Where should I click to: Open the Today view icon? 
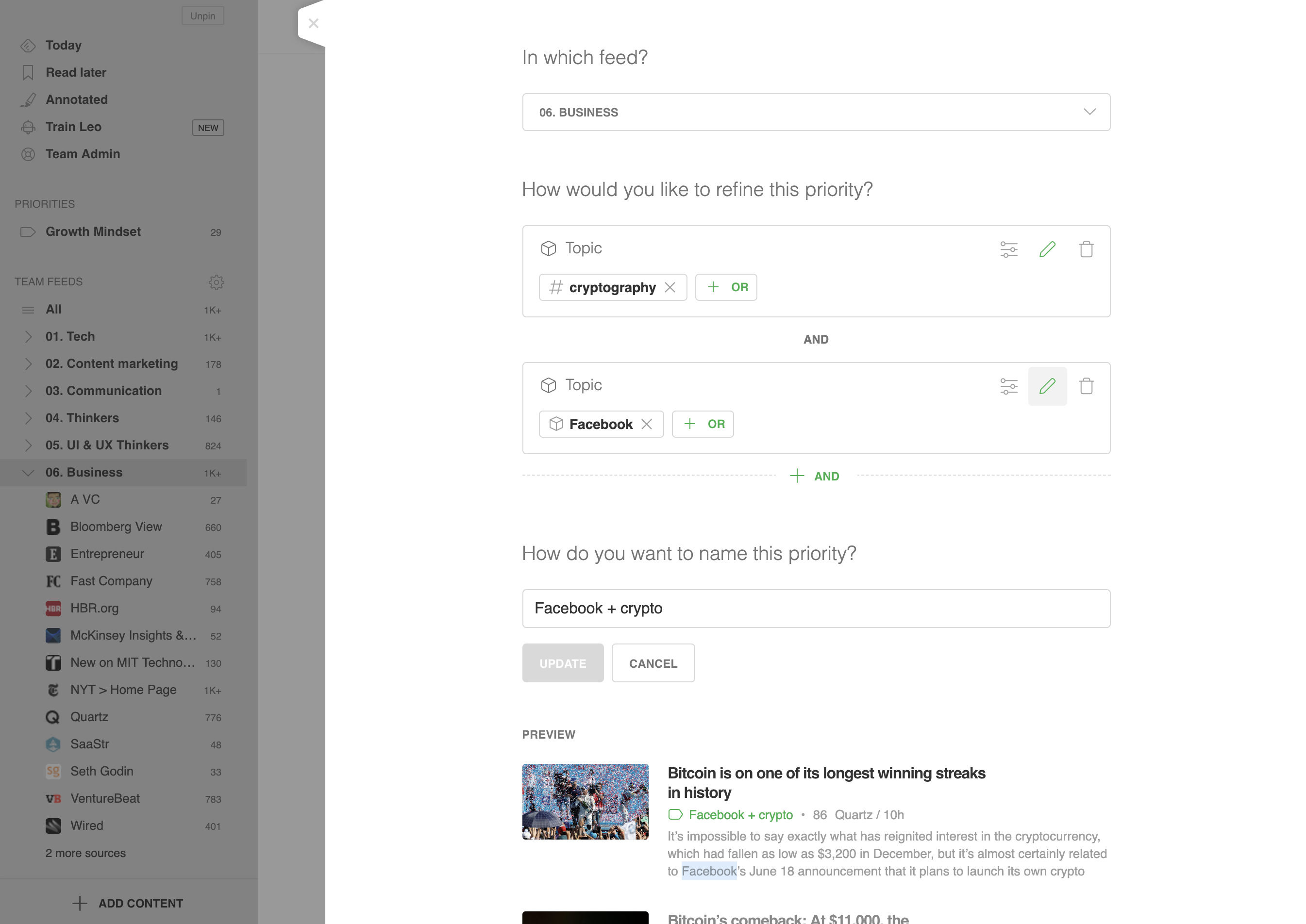click(28, 46)
